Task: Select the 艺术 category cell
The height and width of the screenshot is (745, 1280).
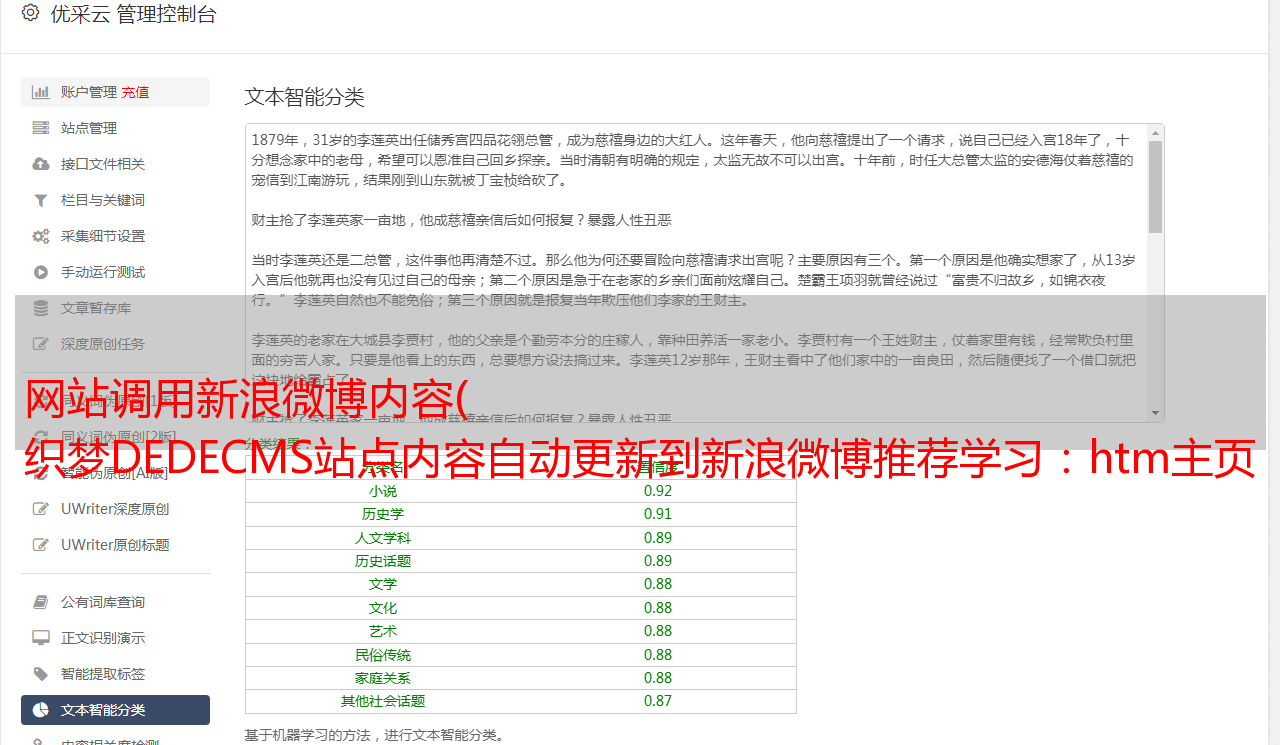Action: (383, 631)
